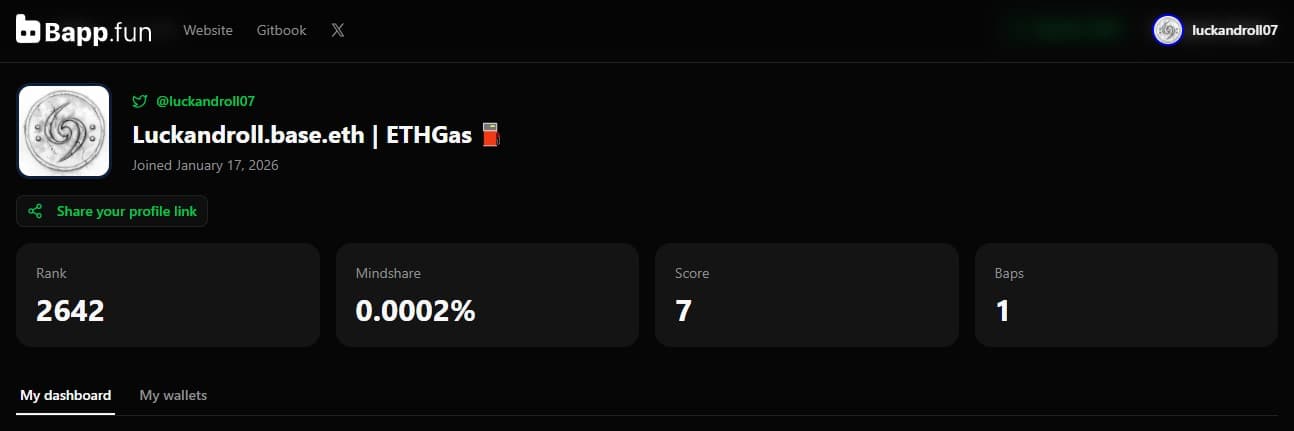The image size is (1294, 431).
Task: Click the Mindshare 0.0002% stat card
Action: 487,295
